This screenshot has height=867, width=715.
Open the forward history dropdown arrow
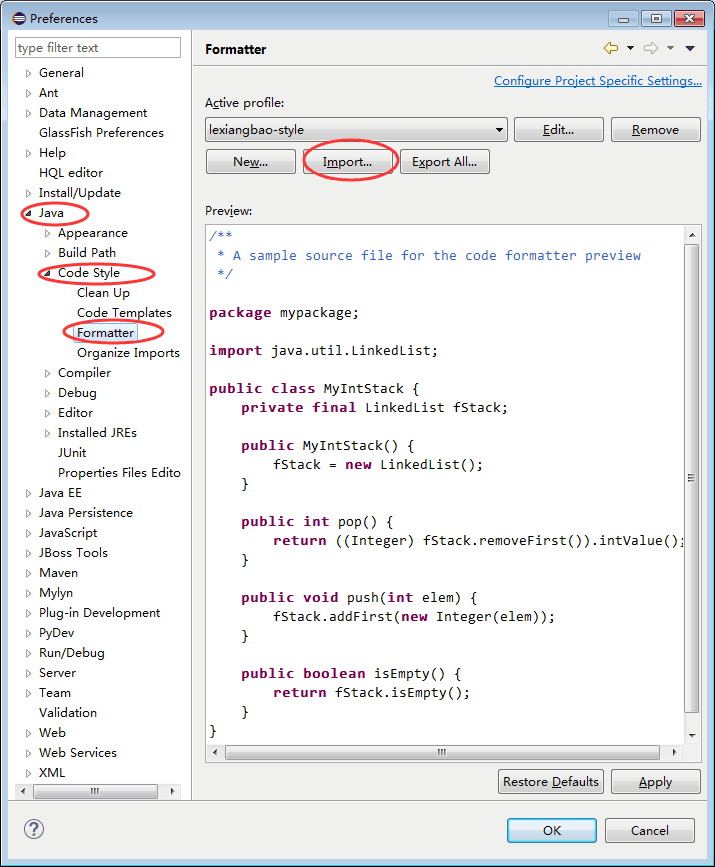point(670,48)
